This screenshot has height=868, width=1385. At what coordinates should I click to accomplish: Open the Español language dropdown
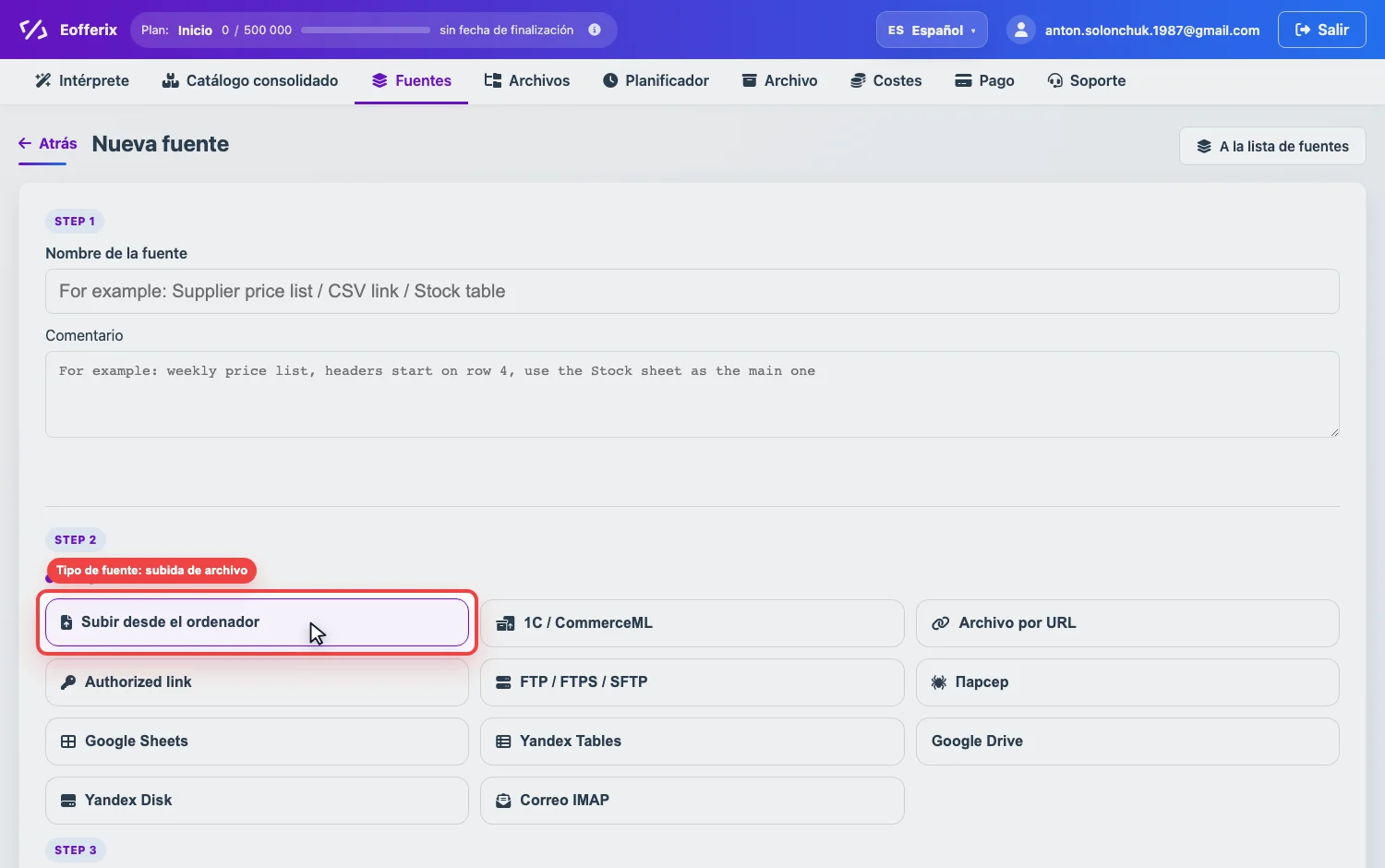pos(932,30)
